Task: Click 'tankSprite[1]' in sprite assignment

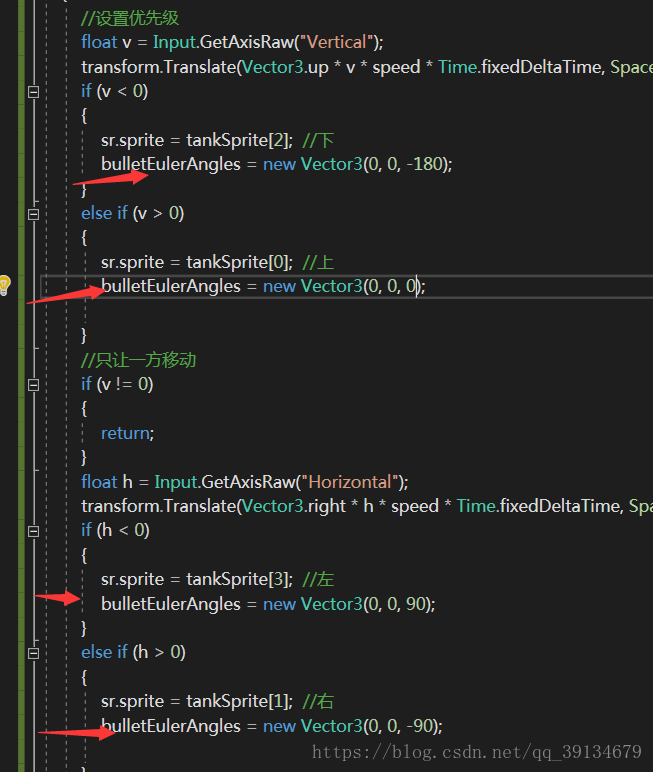Action: point(237,702)
